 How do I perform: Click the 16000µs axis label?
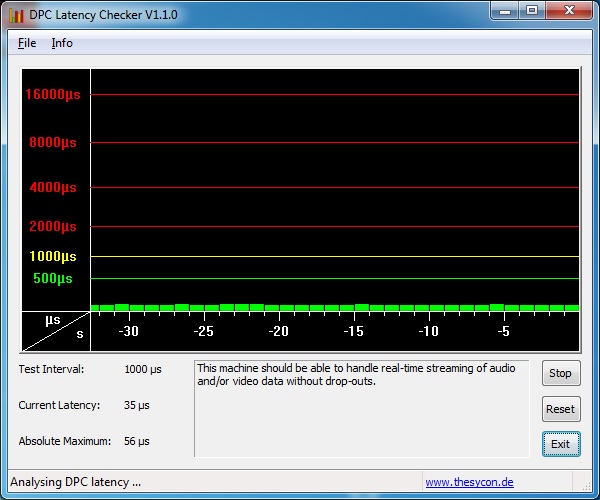(x=53, y=94)
